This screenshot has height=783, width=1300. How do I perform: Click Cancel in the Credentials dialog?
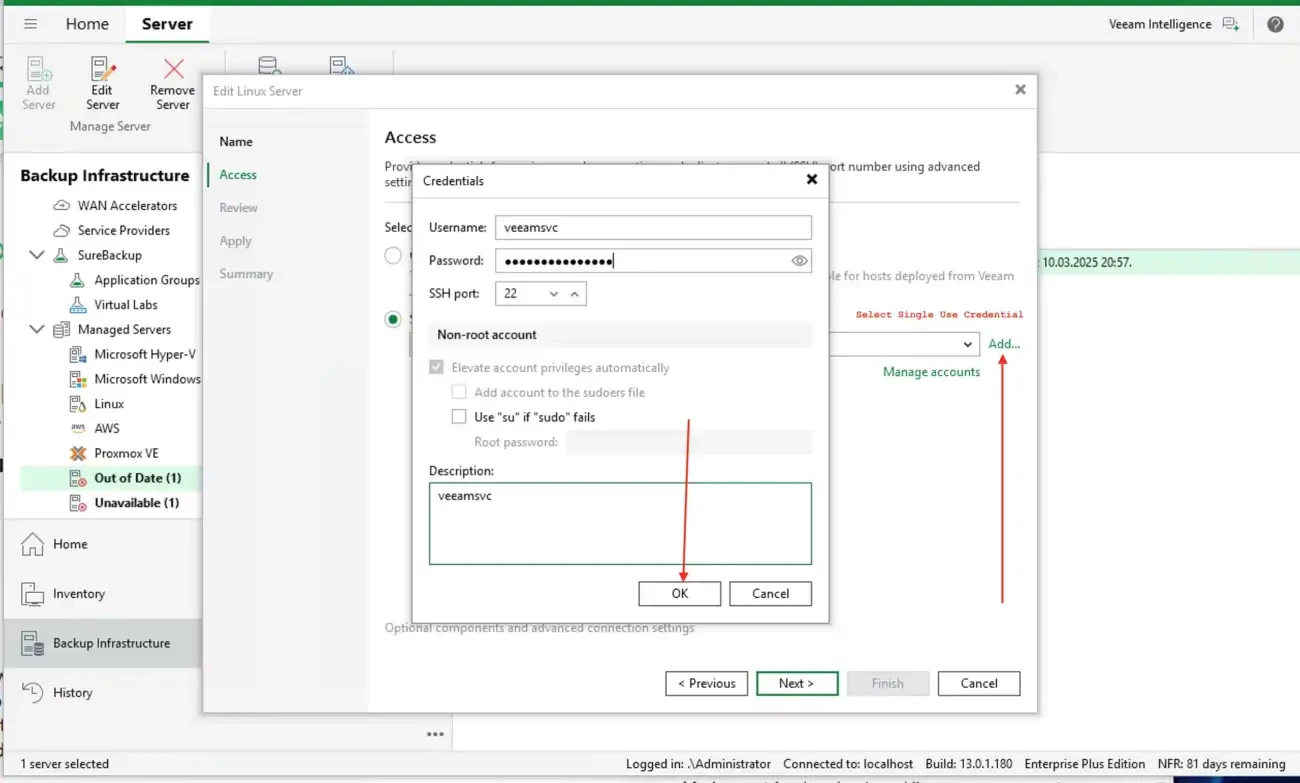(x=770, y=594)
